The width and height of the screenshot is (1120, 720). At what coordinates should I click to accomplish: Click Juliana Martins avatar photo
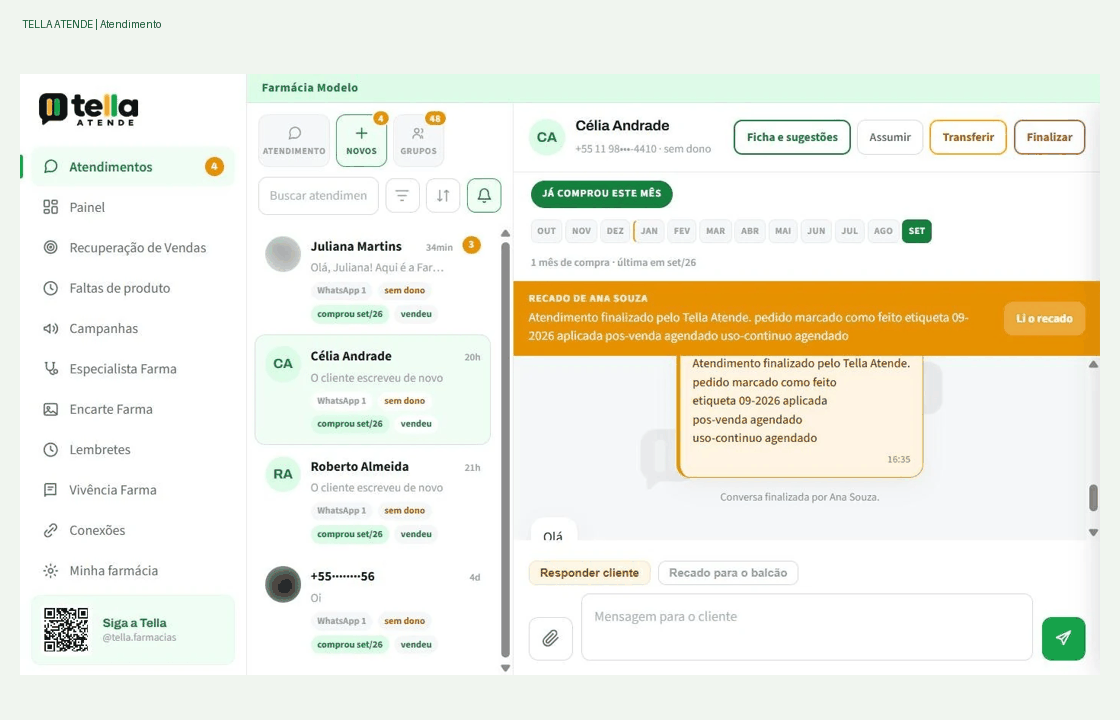click(283, 254)
